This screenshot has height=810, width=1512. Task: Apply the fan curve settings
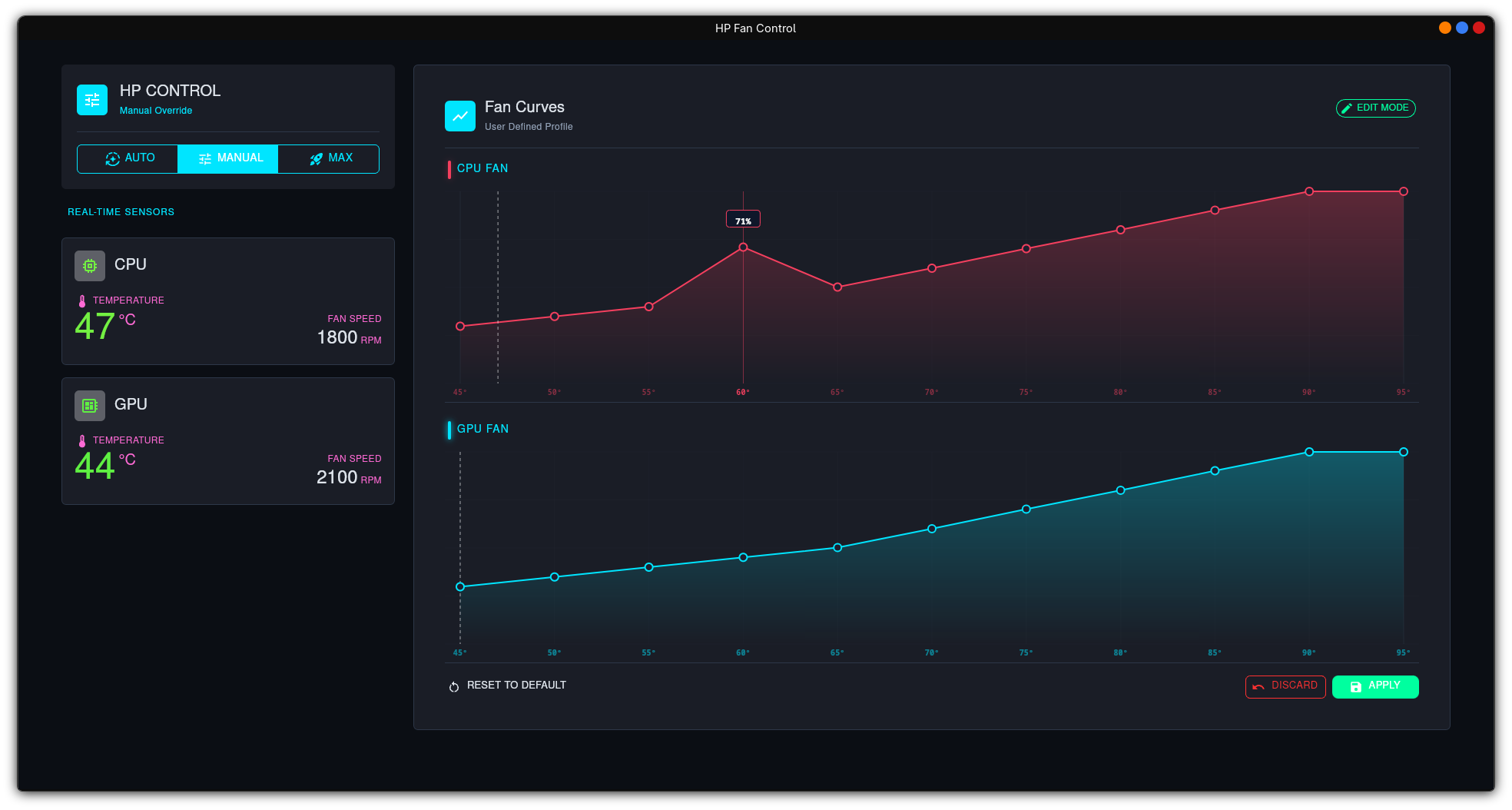pyautogui.click(x=1375, y=686)
